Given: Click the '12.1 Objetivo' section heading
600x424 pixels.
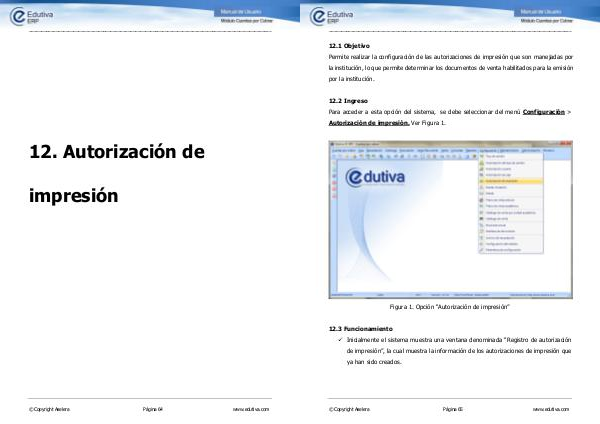Looking at the screenshot, I should [x=349, y=46].
